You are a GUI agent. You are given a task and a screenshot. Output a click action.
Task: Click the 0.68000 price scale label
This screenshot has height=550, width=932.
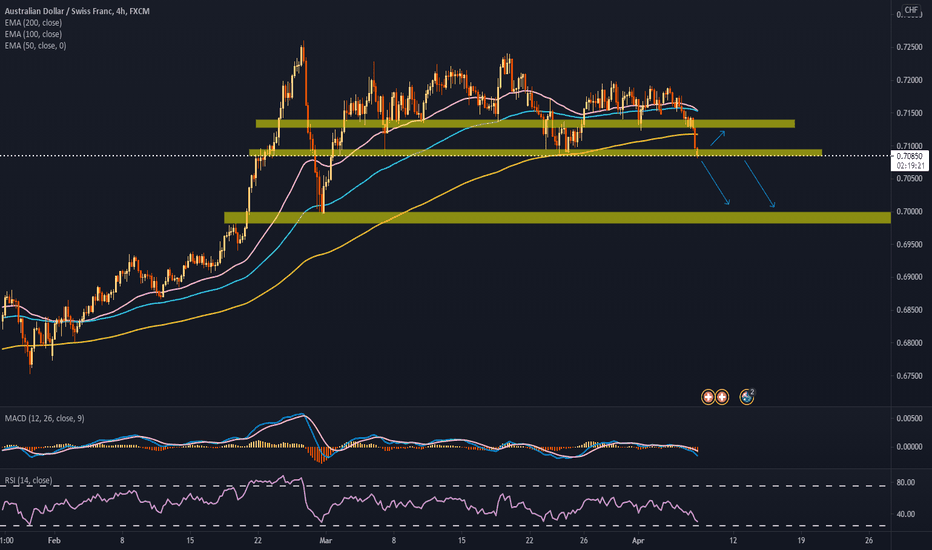click(x=909, y=343)
